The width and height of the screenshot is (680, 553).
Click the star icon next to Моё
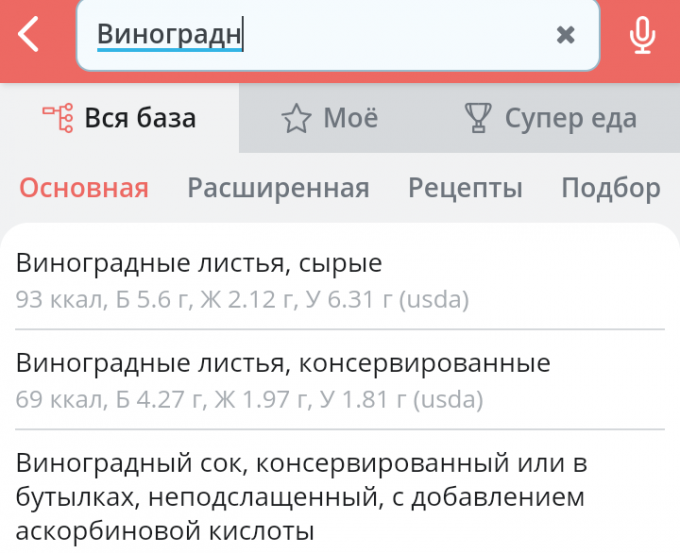click(296, 118)
